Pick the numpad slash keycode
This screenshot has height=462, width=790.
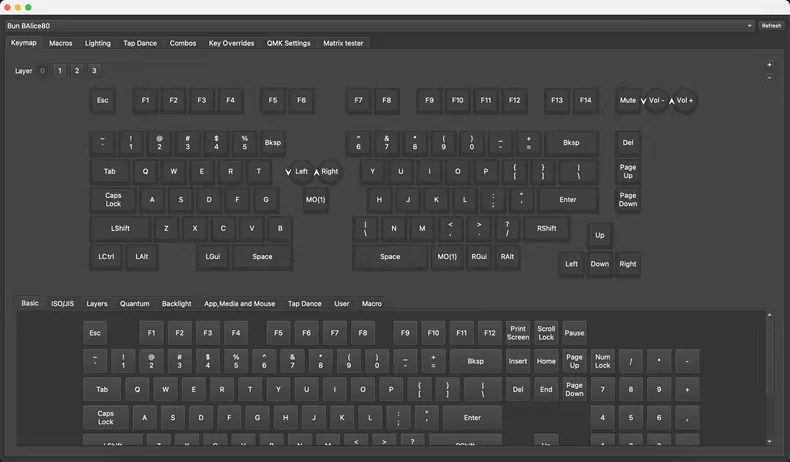[631, 361]
